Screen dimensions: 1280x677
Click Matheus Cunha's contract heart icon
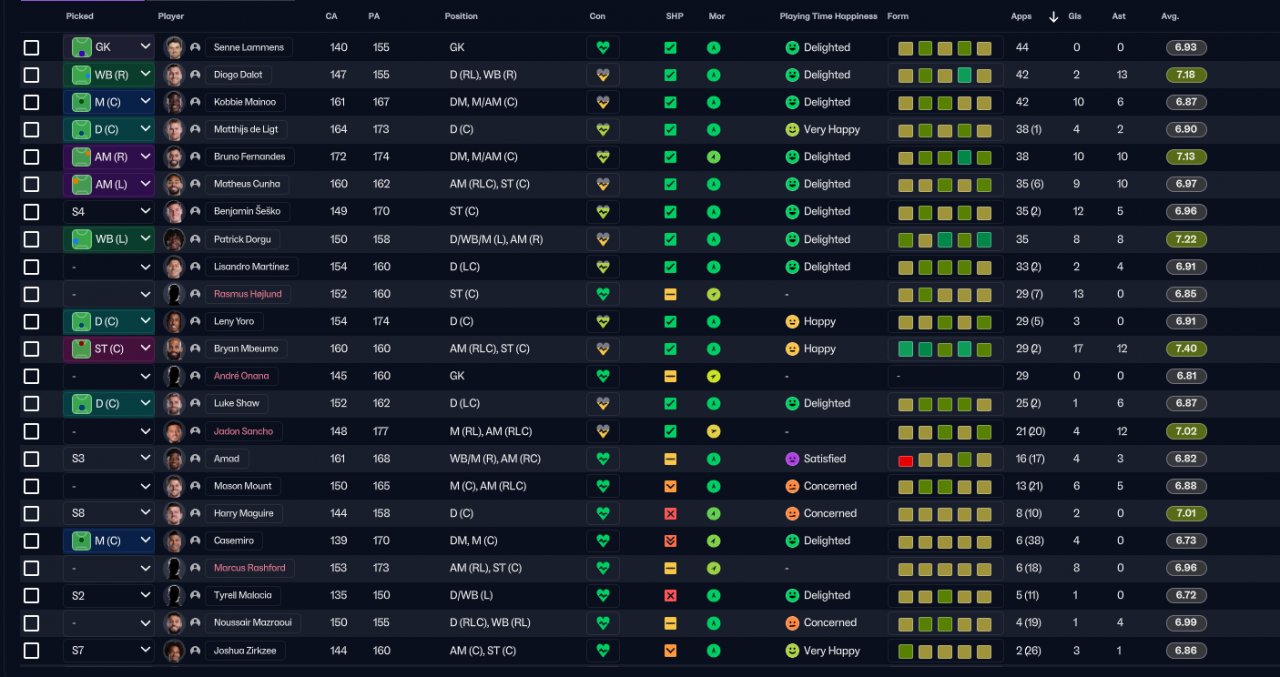coord(602,184)
